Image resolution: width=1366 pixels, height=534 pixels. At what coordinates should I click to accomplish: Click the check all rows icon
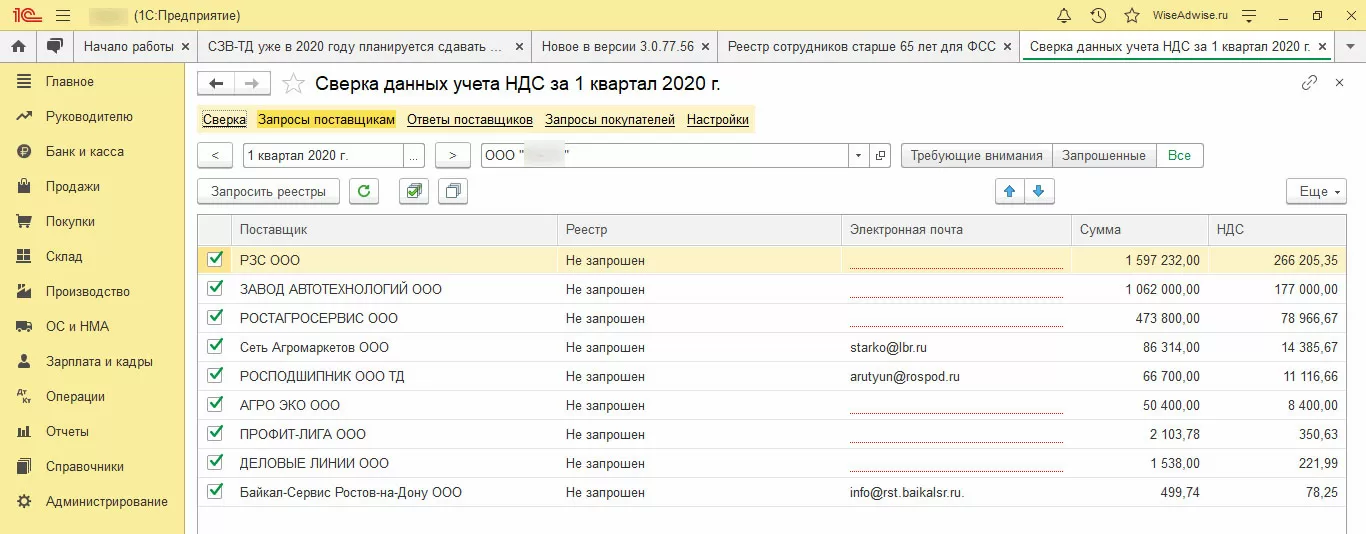413,191
